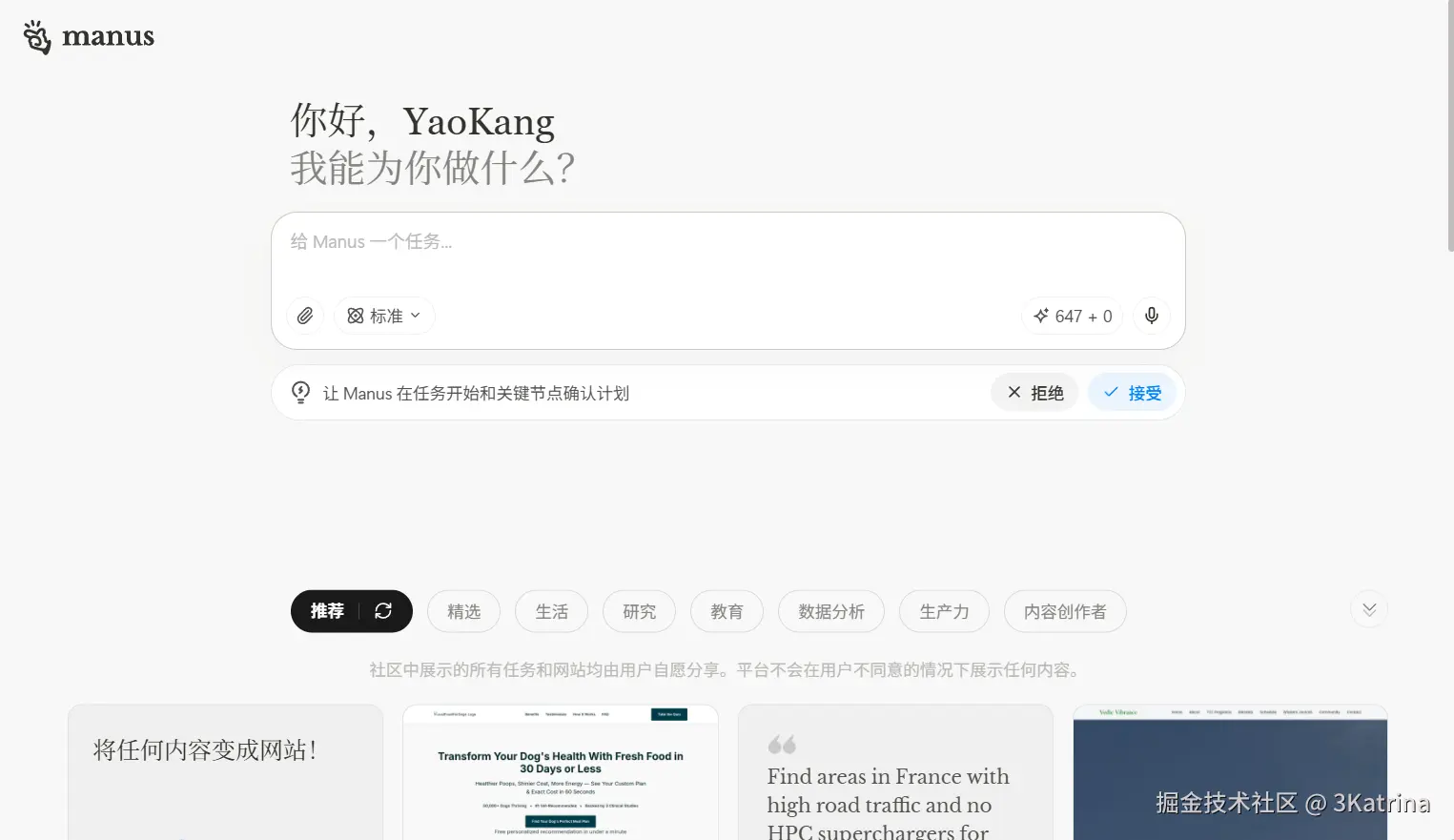Click the page vertical scrollbar
This screenshot has height=840, width=1454.
1450,126
